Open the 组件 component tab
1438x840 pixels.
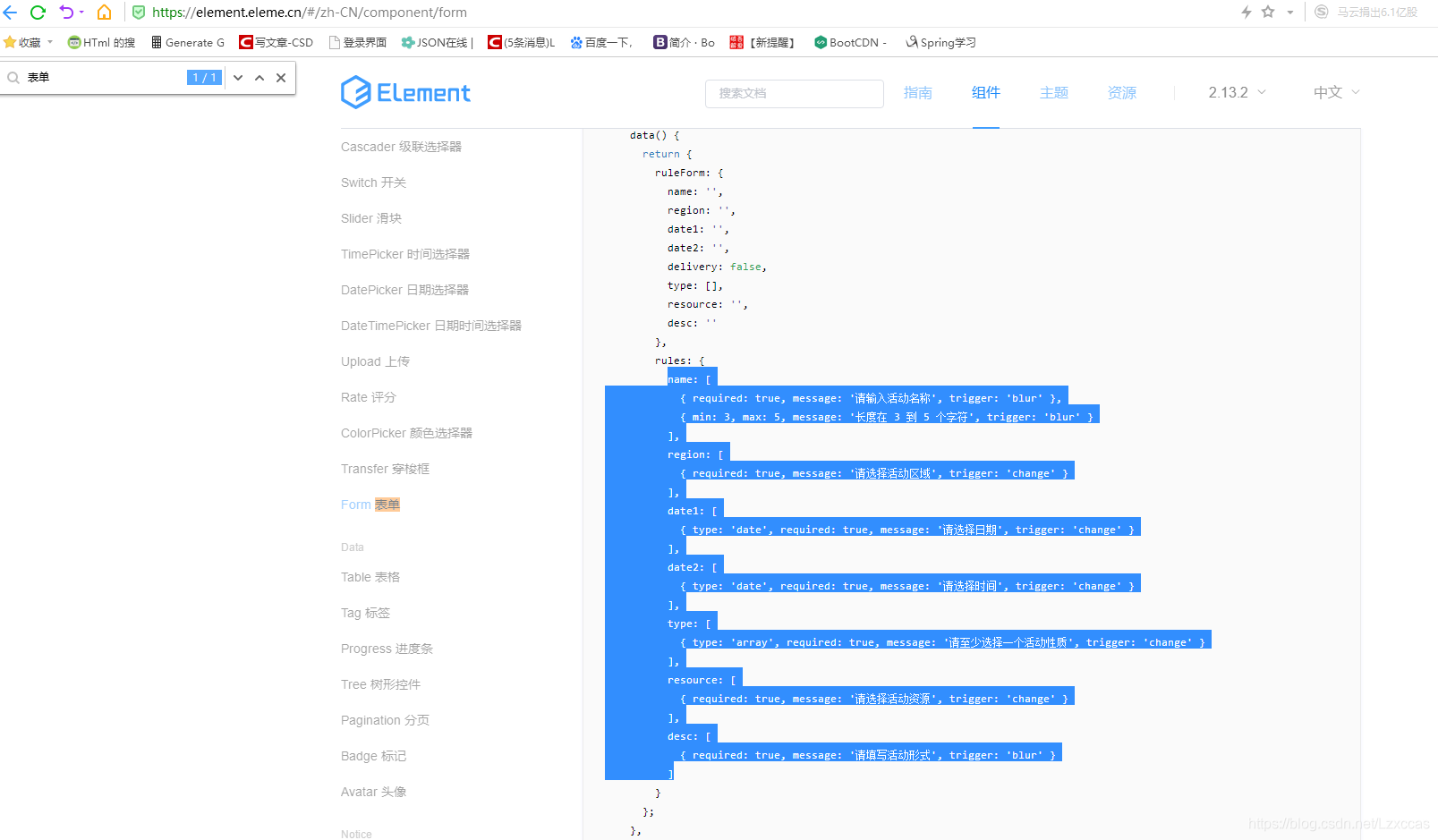tap(985, 92)
